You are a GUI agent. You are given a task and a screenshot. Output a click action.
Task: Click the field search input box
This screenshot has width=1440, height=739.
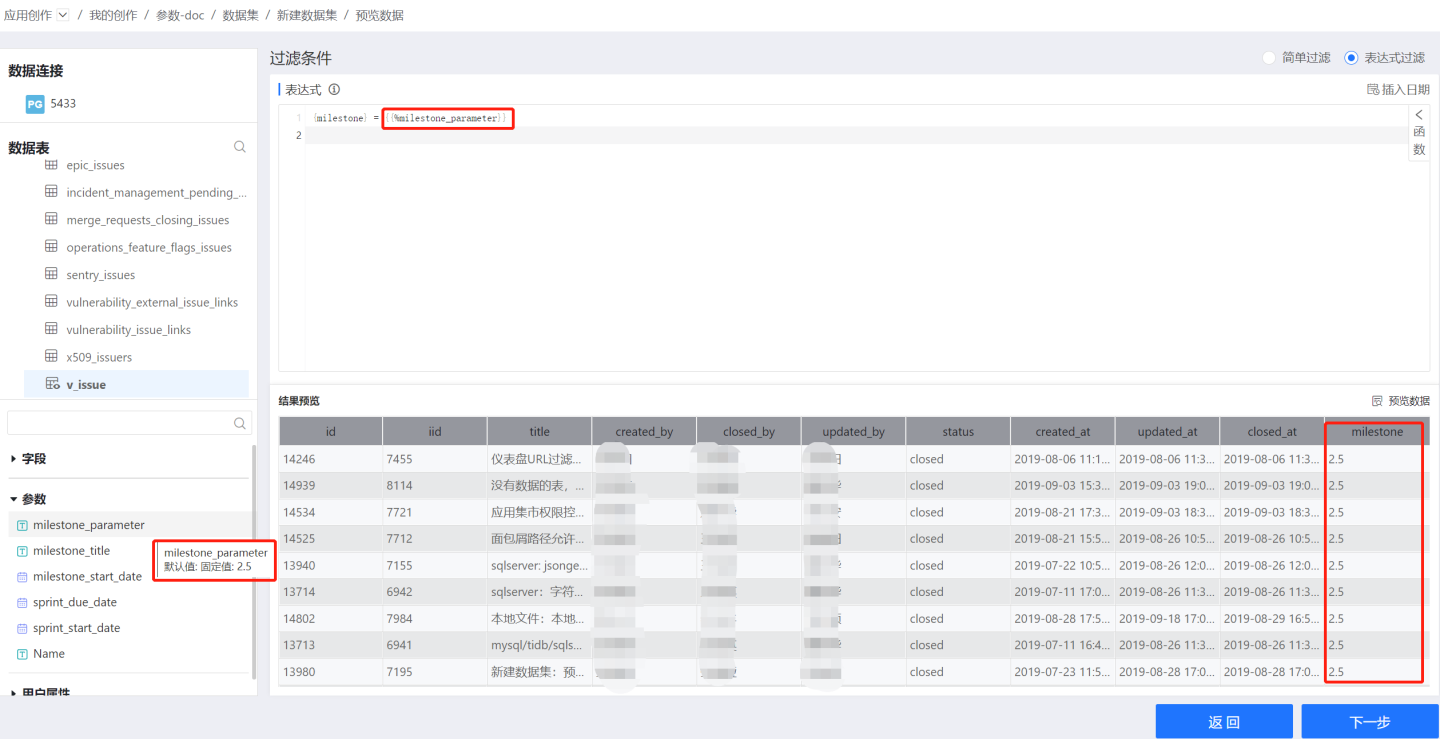point(120,423)
